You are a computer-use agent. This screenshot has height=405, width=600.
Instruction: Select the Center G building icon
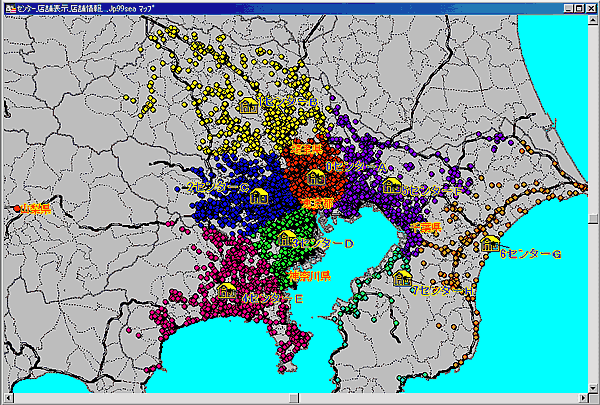point(490,243)
